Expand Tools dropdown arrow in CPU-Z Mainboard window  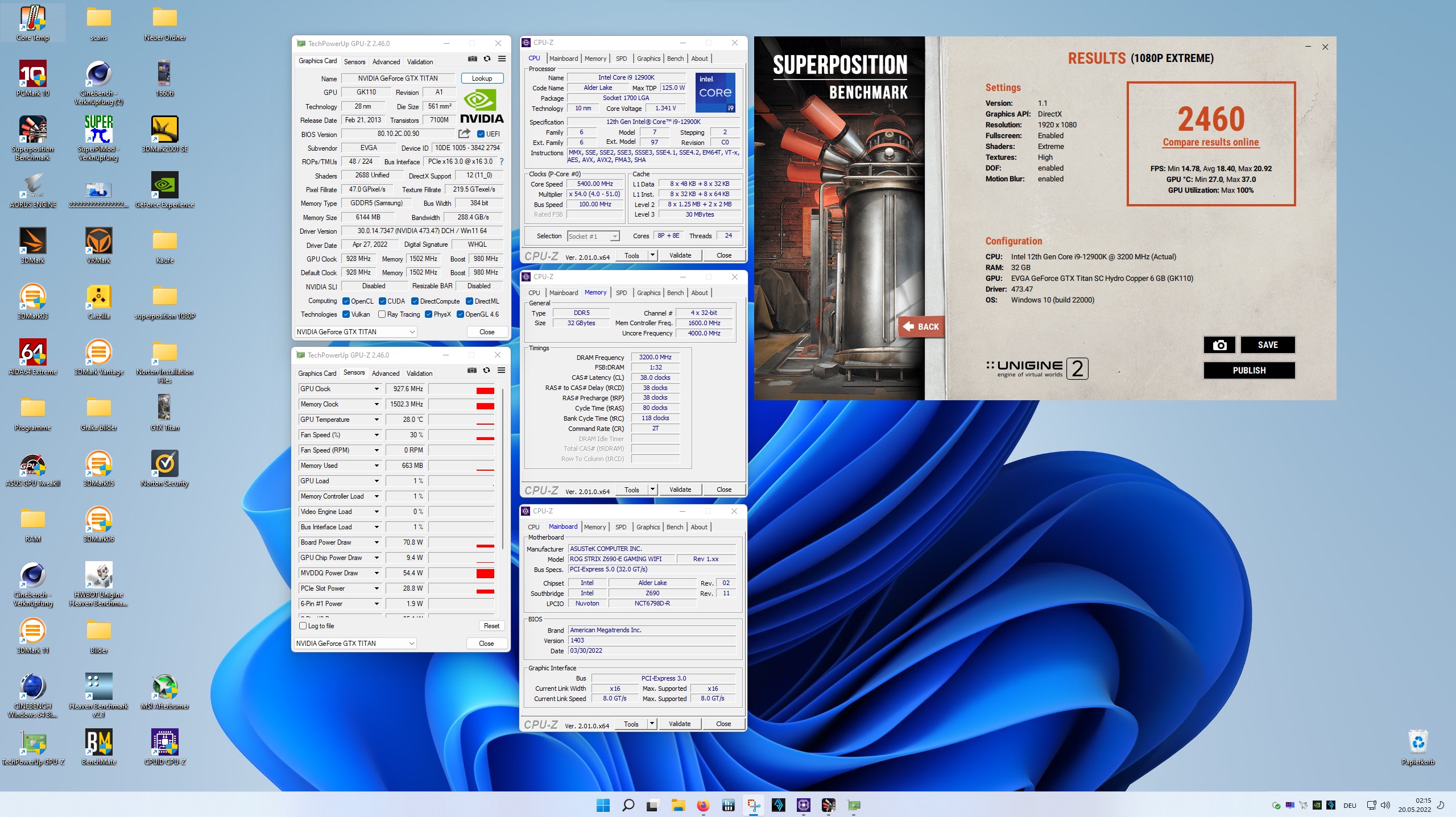pos(652,724)
